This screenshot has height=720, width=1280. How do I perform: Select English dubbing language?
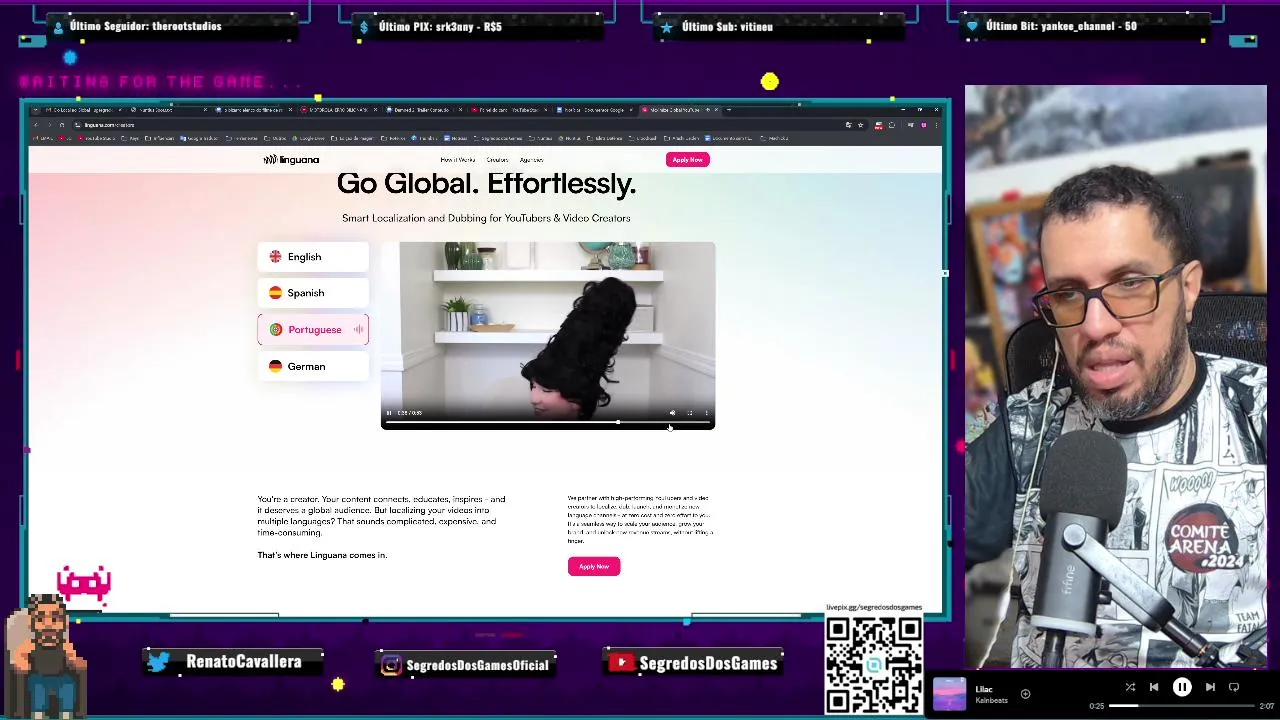313,257
